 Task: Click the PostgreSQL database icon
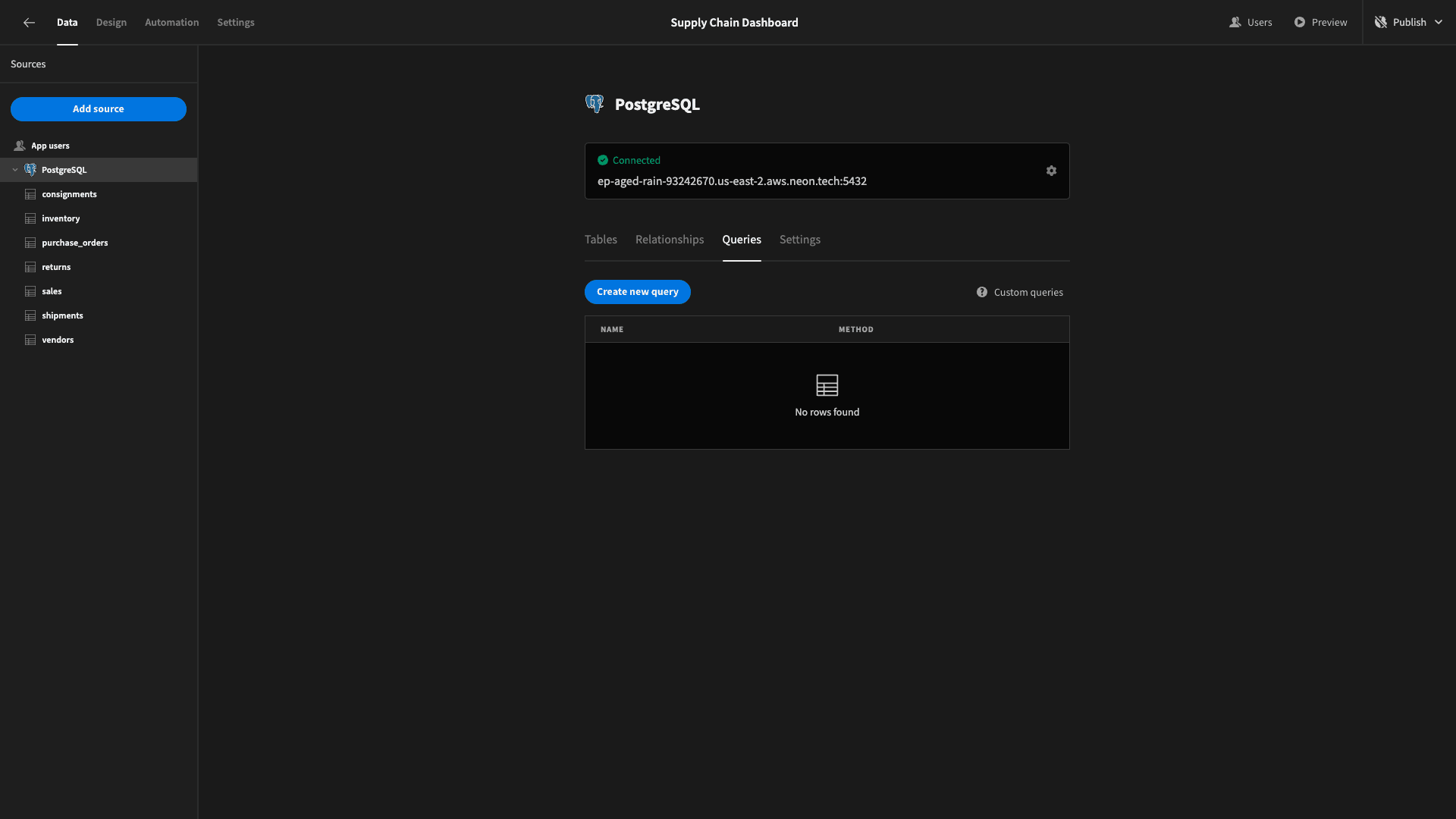click(x=30, y=170)
